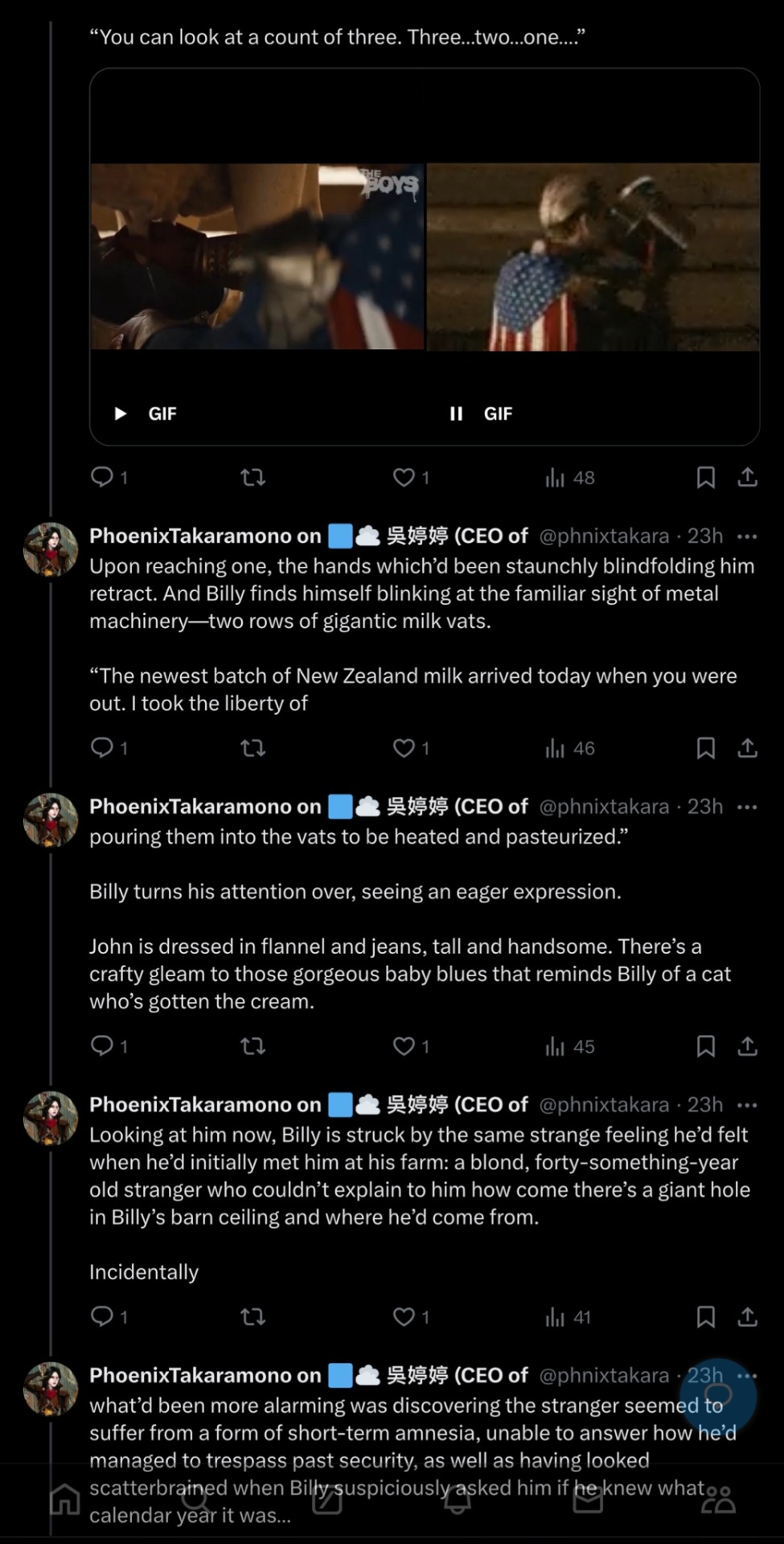Screen dimensions: 784x1544
Task: Open Messages envelope in bottom bar
Action: (x=588, y=1500)
